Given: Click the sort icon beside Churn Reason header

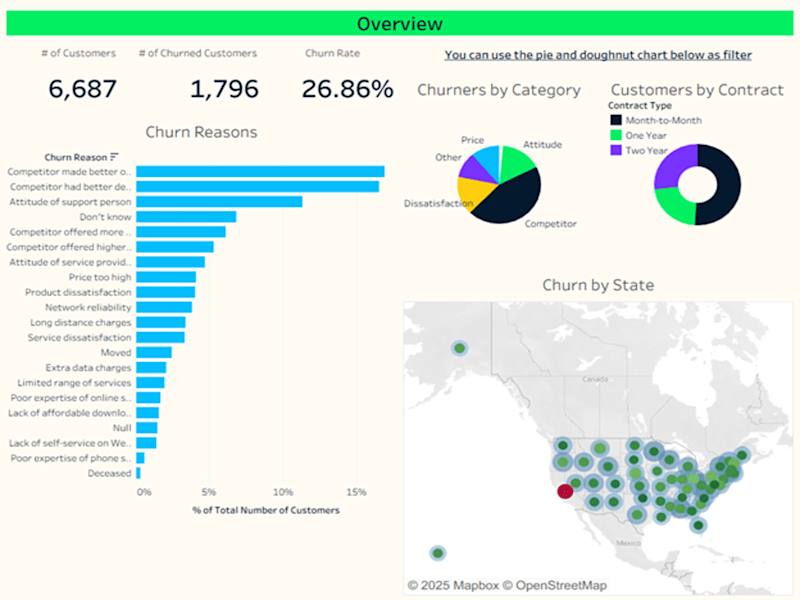Looking at the screenshot, I should point(114,157).
